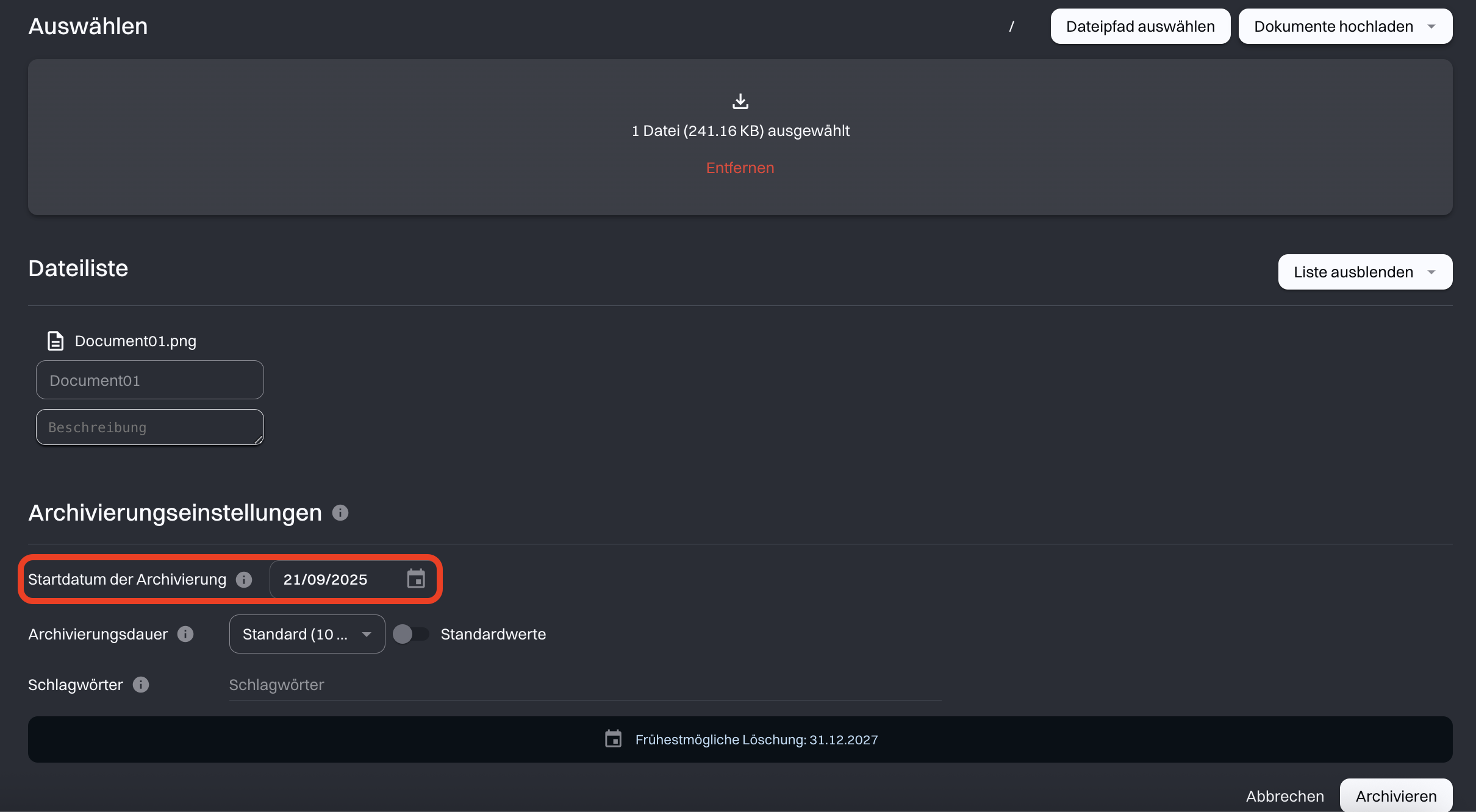Toggle the Standardwerte switch
This screenshot has height=812, width=1476.
[410, 634]
